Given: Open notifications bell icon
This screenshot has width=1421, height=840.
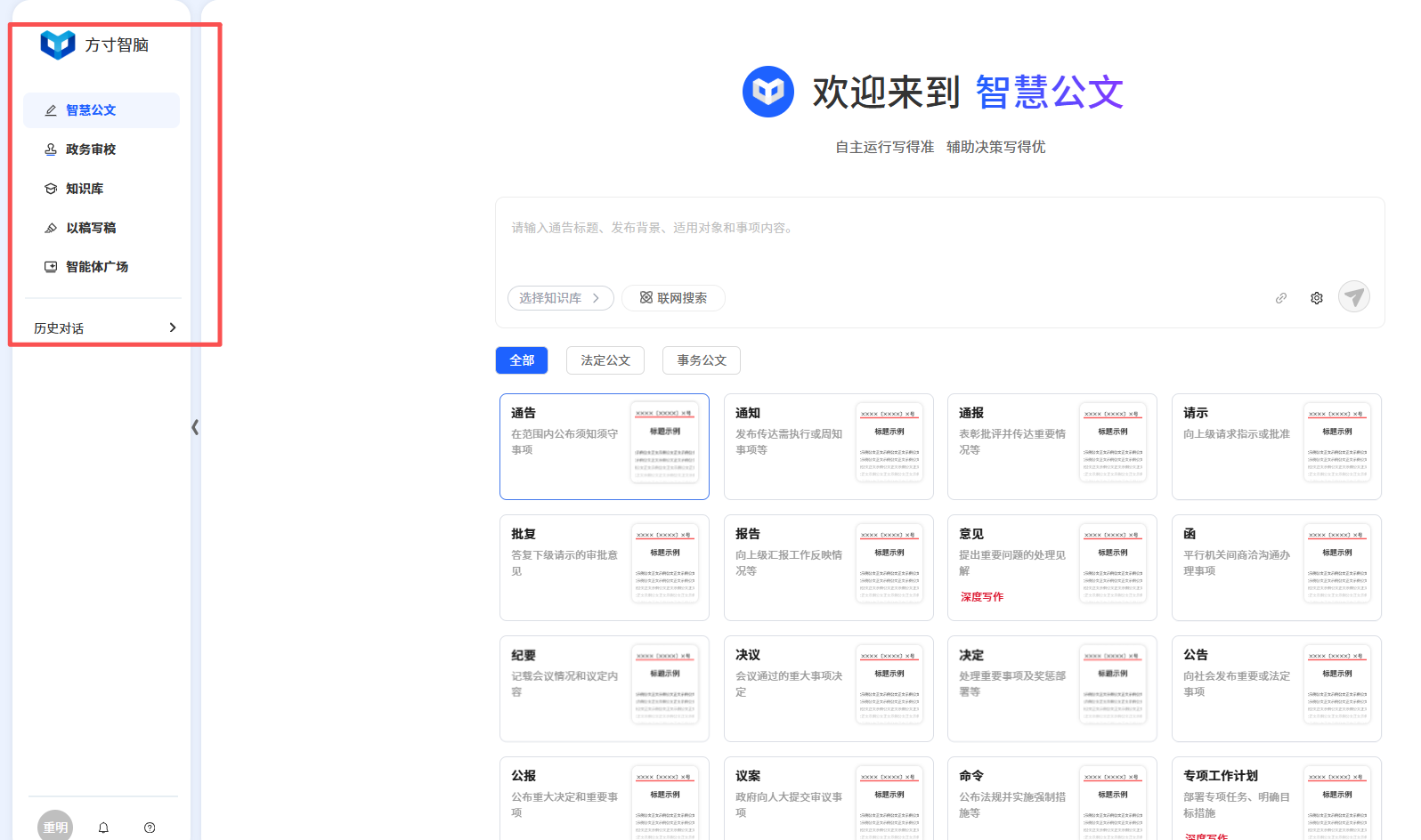Looking at the screenshot, I should (103, 828).
